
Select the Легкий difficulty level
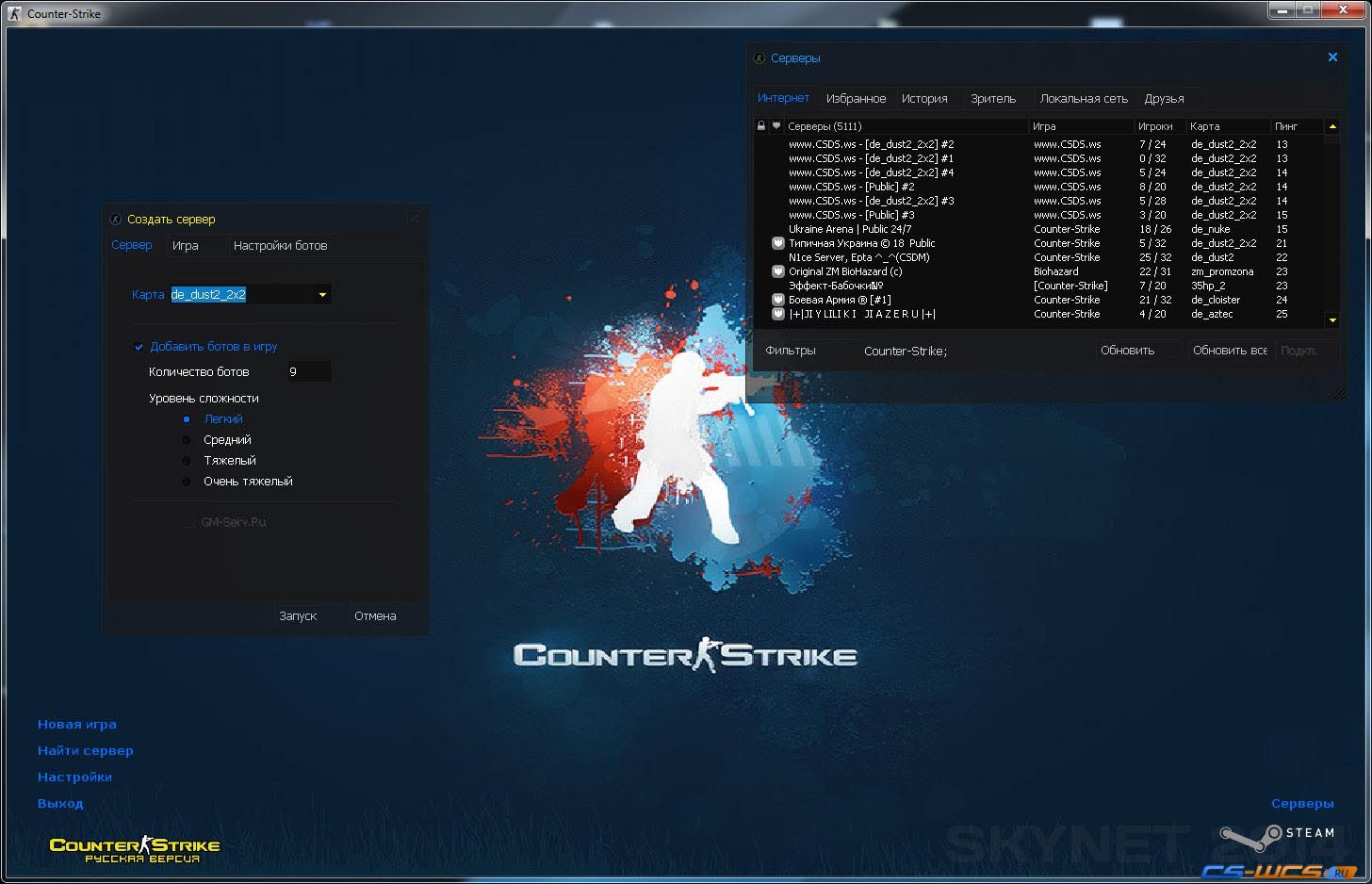[x=187, y=419]
